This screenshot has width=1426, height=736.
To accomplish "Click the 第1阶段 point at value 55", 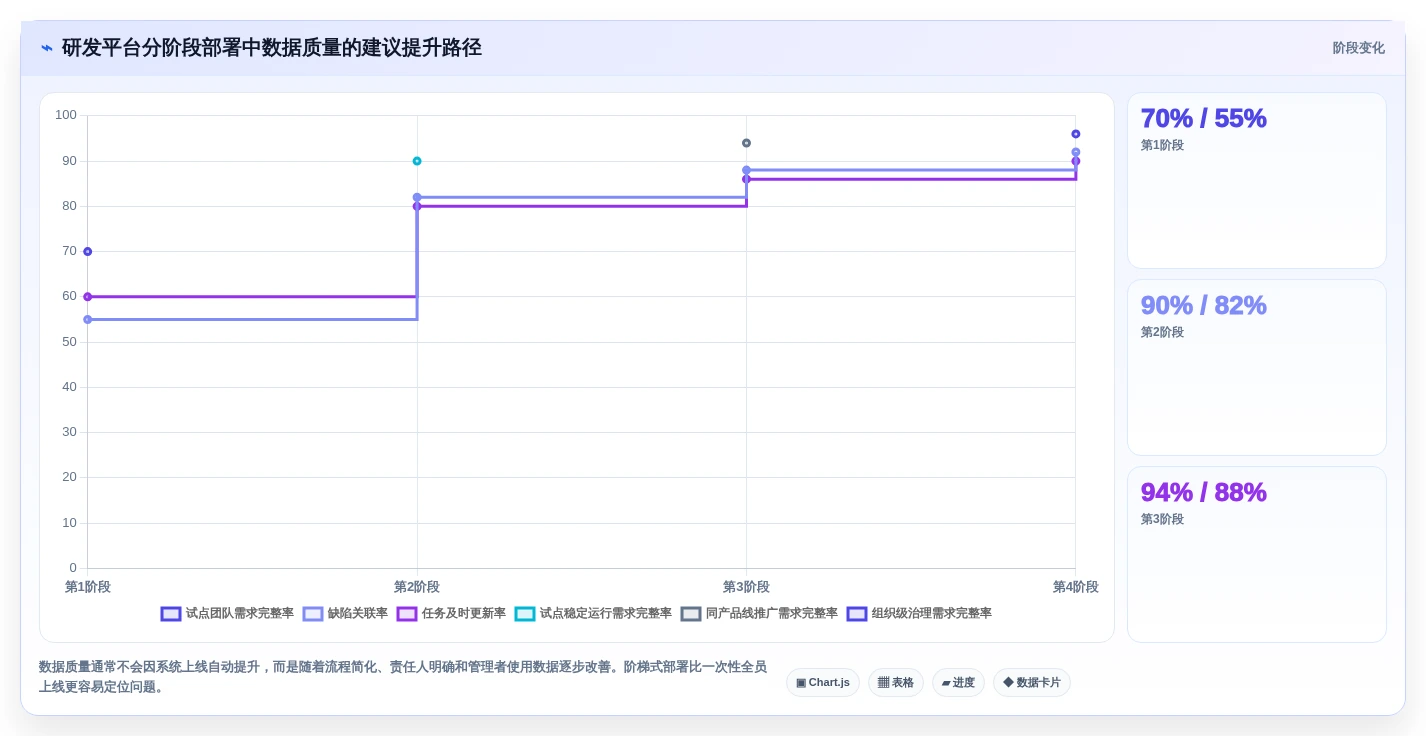I will click(88, 320).
